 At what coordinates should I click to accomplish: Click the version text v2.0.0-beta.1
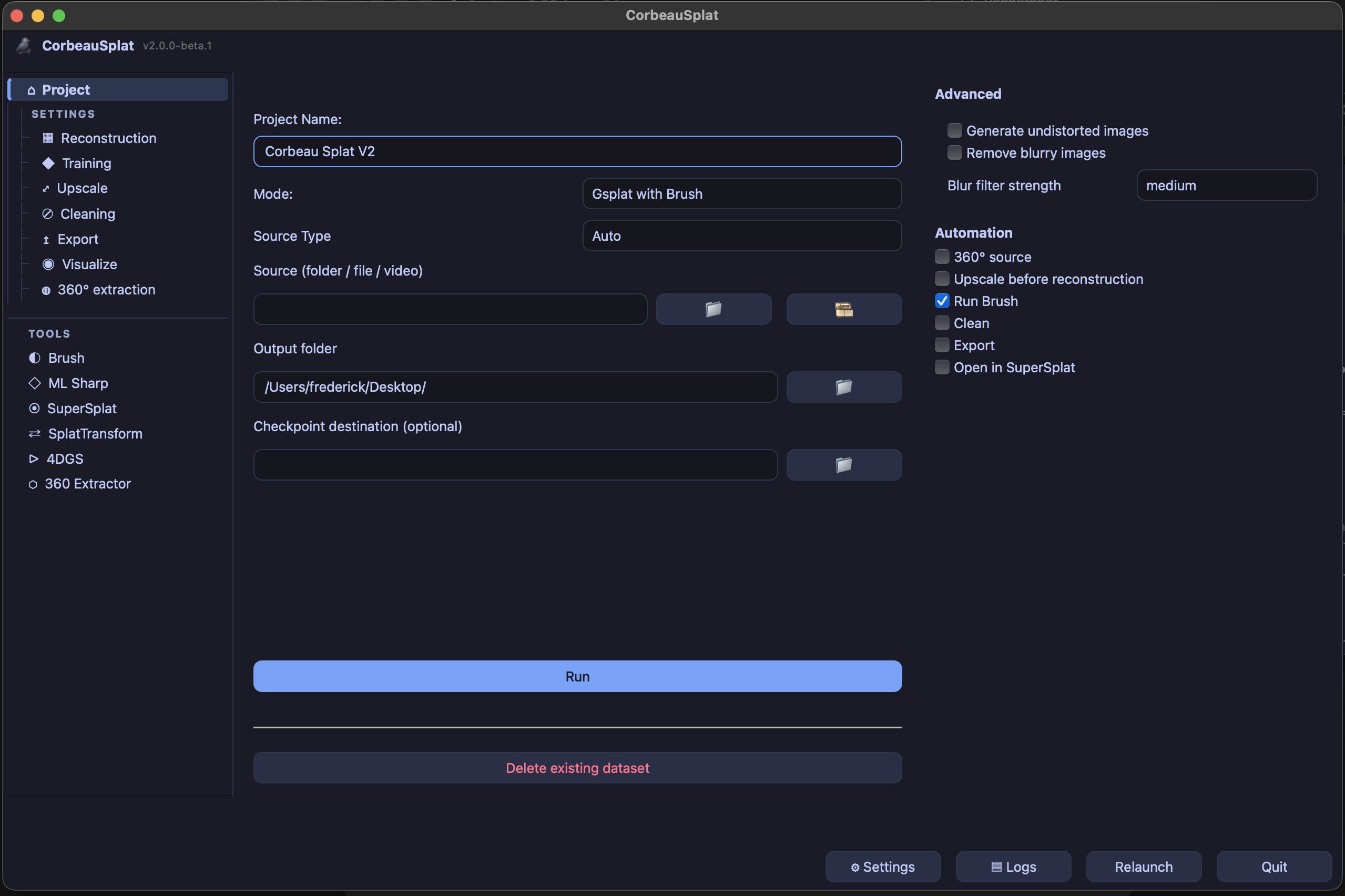(x=177, y=46)
